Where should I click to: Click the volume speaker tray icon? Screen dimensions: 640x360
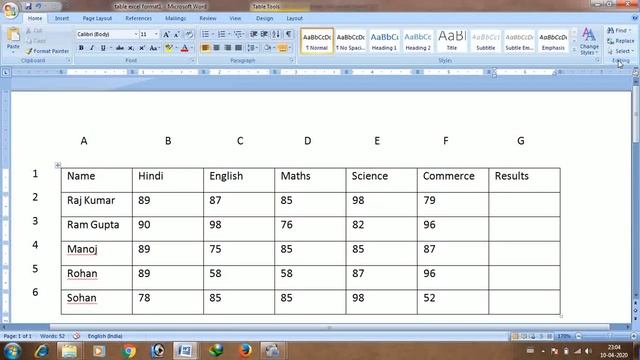point(588,351)
